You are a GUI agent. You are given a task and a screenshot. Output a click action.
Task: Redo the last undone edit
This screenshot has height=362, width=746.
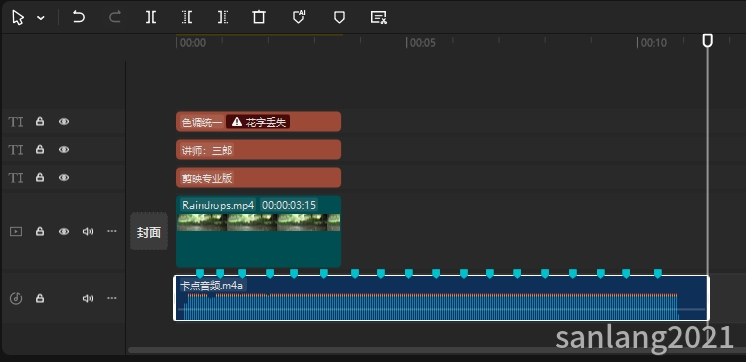pos(115,18)
